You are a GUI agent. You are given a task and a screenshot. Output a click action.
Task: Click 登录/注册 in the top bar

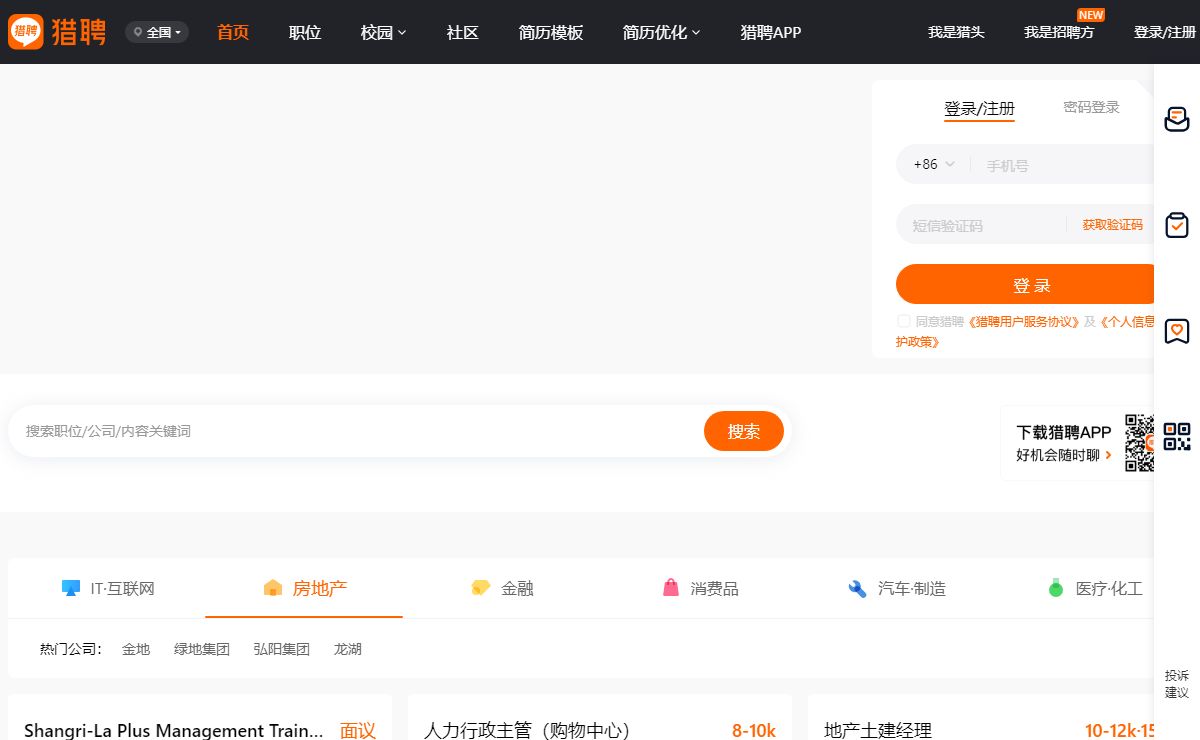coord(1165,32)
